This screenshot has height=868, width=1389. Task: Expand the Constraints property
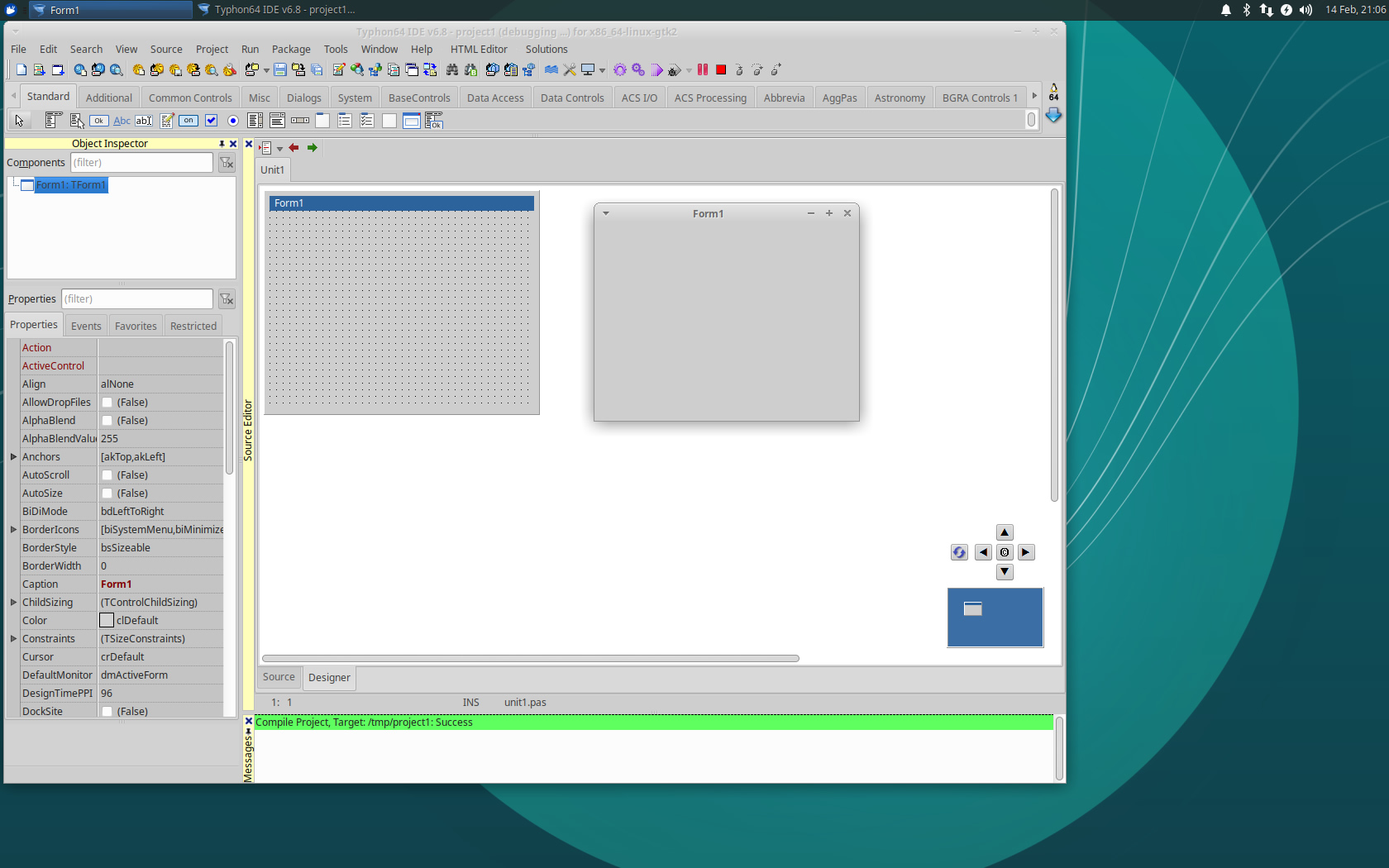click(x=13, y=639)
